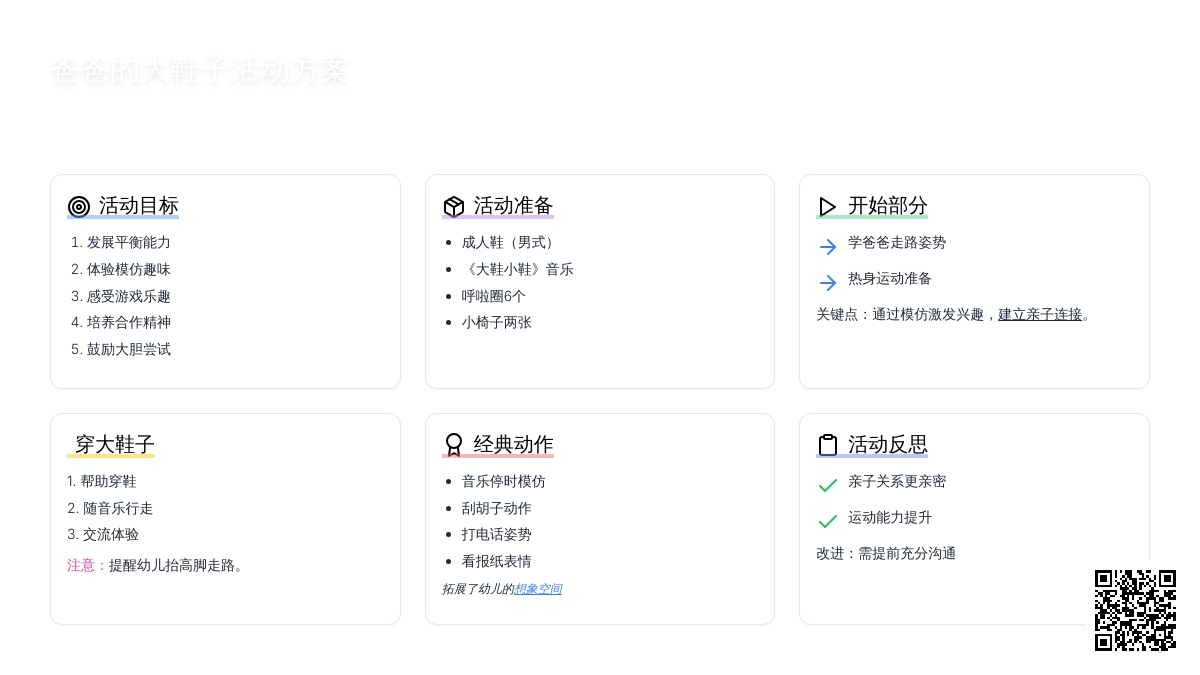The width and height of the screenshot is (1200, 675).
Task: Click the text 热身运动准备
Action: [890, 279]
